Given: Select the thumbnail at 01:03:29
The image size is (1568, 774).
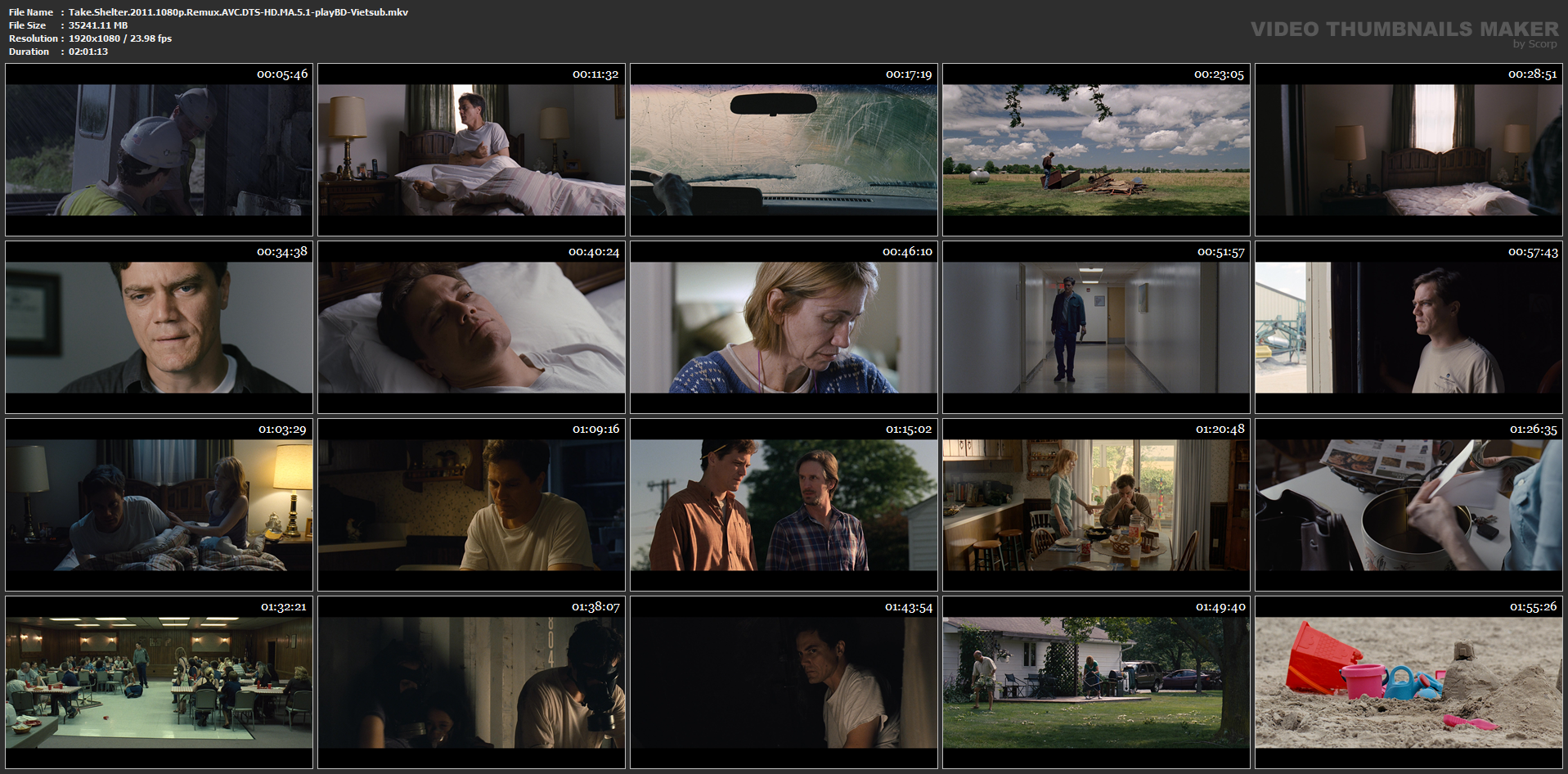Looking at the screenshot, I should click(x=159, y=505).
